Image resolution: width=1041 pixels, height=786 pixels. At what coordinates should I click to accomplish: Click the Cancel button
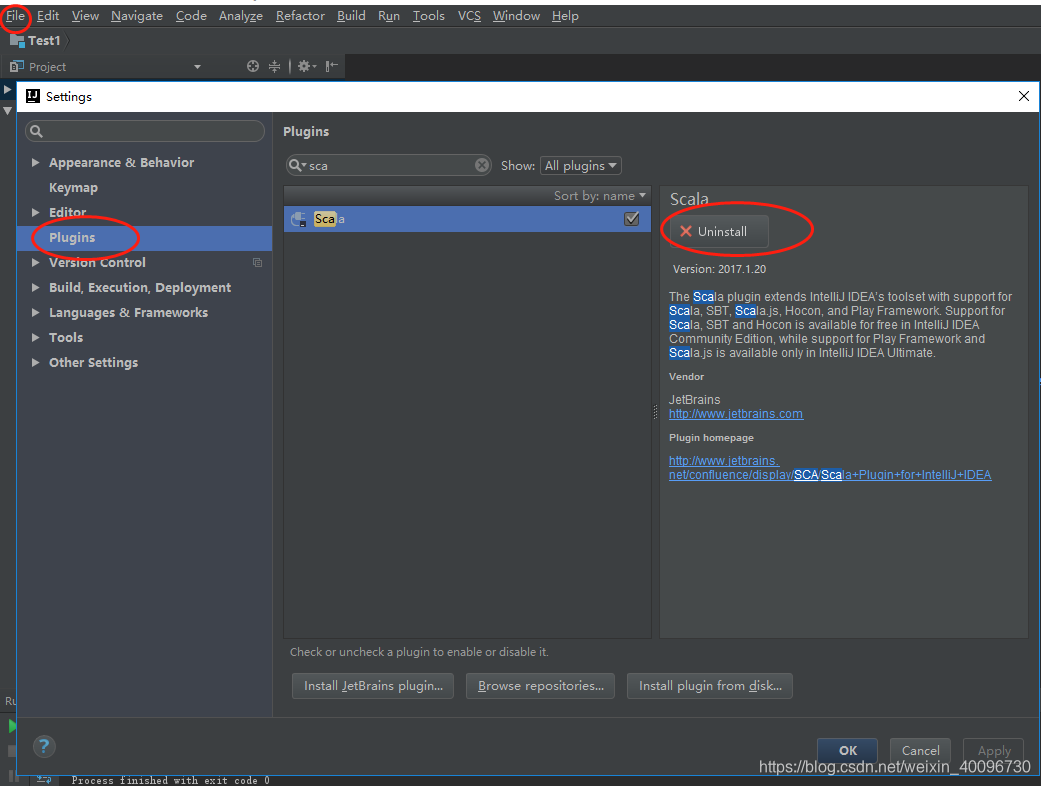[920, 751]
